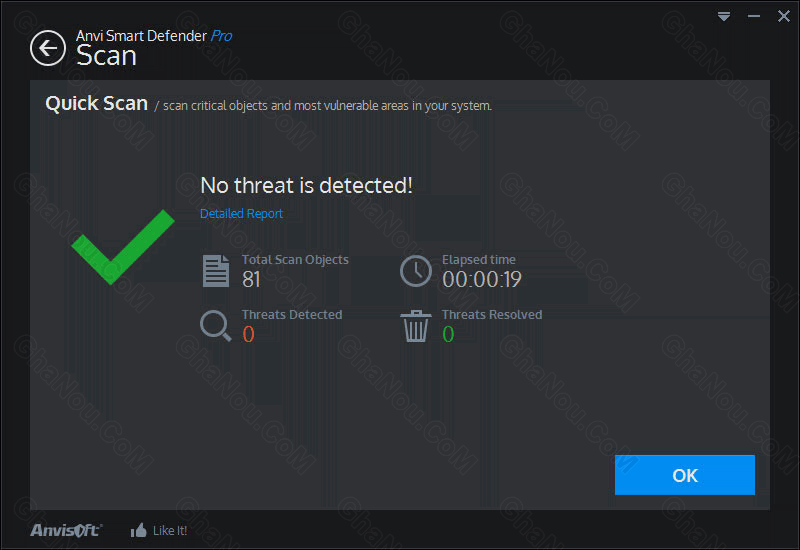Image resolution: width=800 pixels, height=550 pixels.
Task: Open the title bar dropdown menu arrow
Action: pos(724,17)
